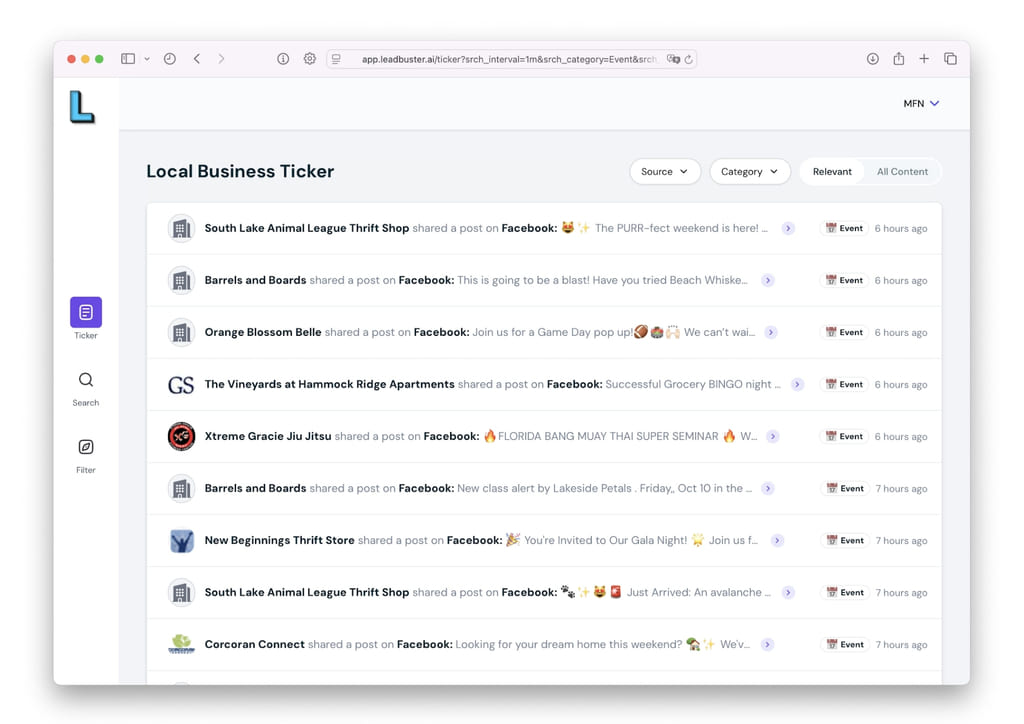Open the Search sidebar icon

point(86,380)
